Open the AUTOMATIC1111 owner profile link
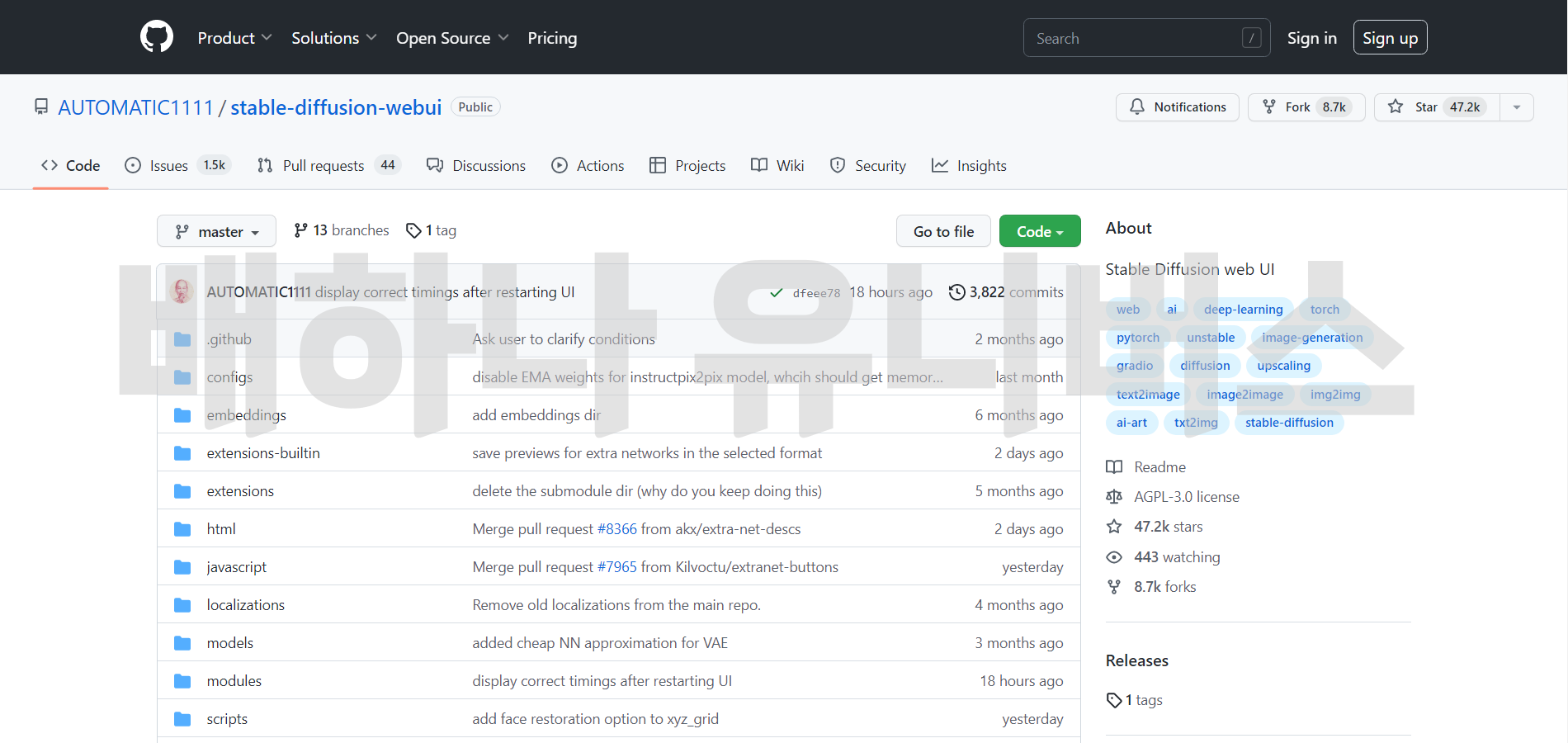This screenshot has width=1568, height=743. pyautogui.click(x=135, y=107)
